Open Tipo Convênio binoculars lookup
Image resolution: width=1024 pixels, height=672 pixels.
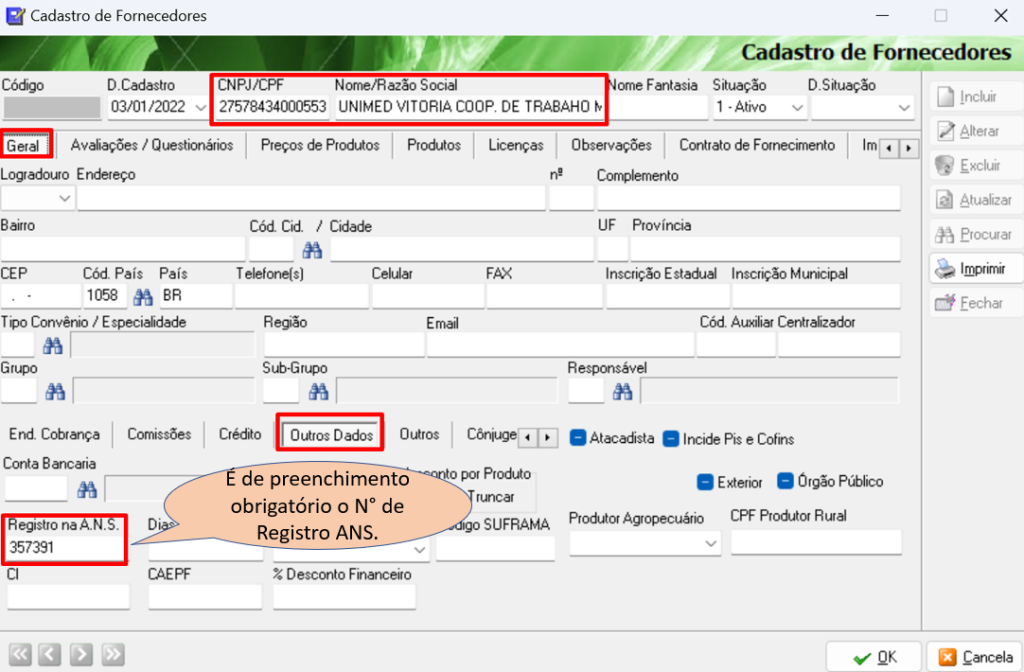pos(53,345)
